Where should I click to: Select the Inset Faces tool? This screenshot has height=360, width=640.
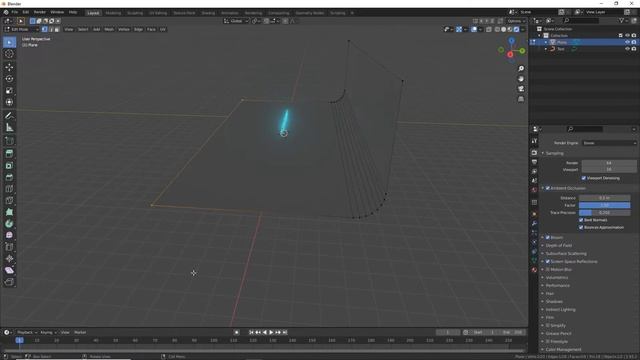[x=9, y=165]
